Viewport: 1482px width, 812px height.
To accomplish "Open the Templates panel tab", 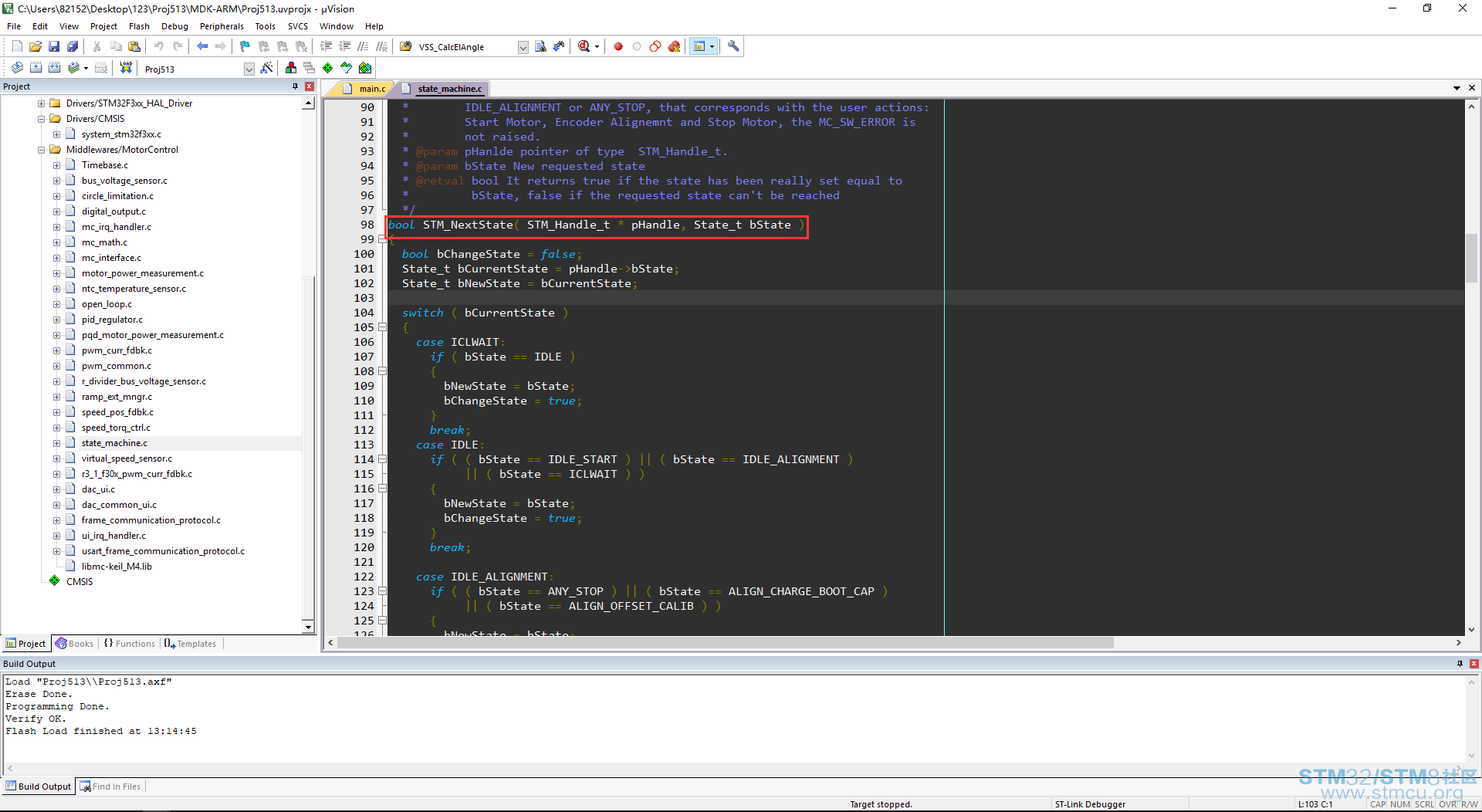I will point(190,644).
